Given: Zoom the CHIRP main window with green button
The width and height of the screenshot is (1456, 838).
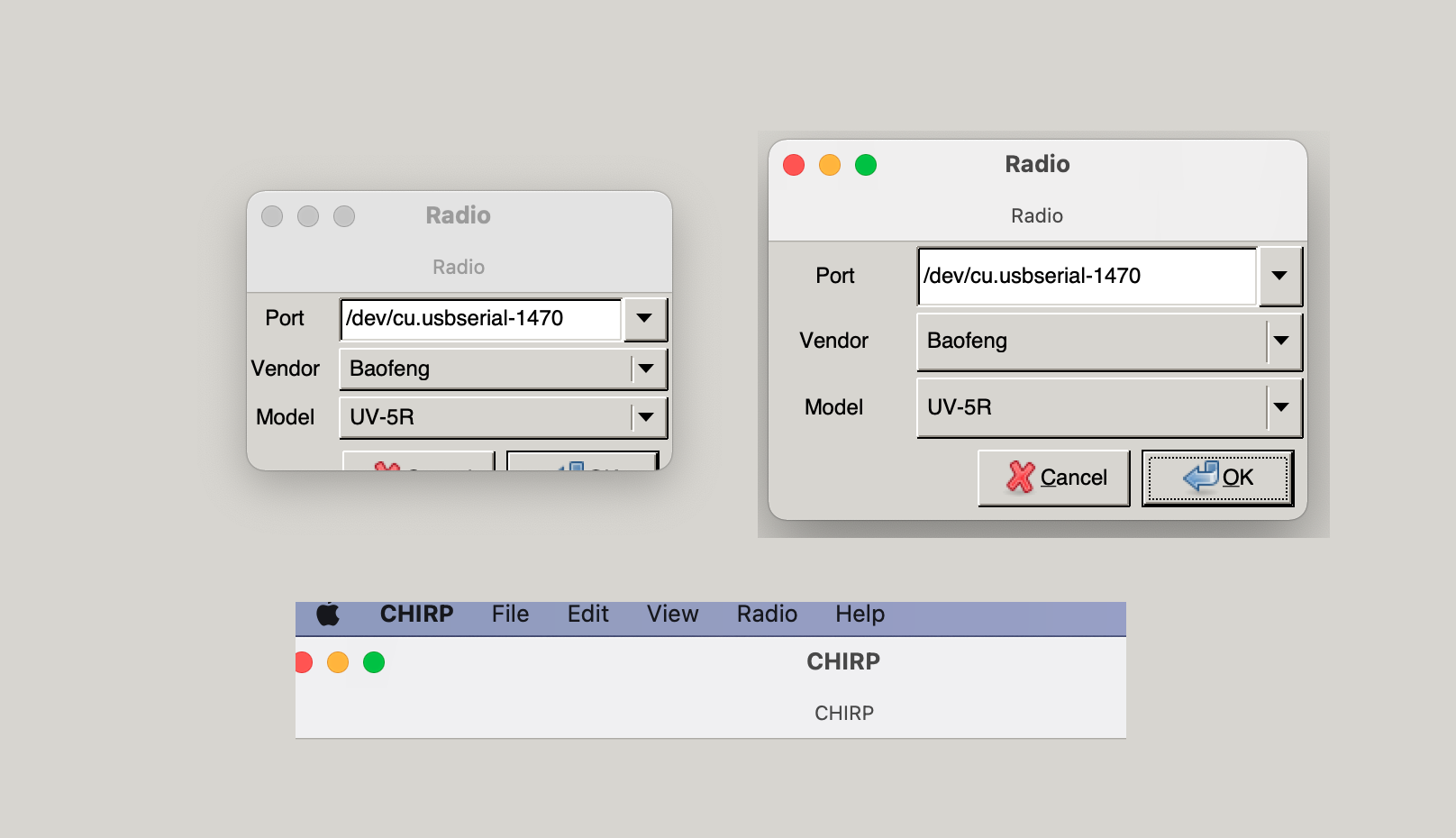Looking at the screenshot, I should 374,662.
